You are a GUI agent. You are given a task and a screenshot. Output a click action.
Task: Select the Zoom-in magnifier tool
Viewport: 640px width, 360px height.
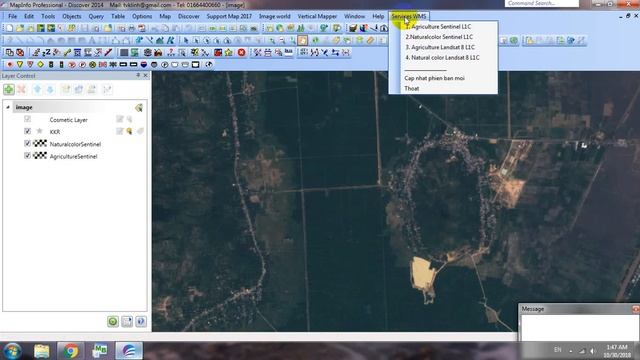coord(272,40)
